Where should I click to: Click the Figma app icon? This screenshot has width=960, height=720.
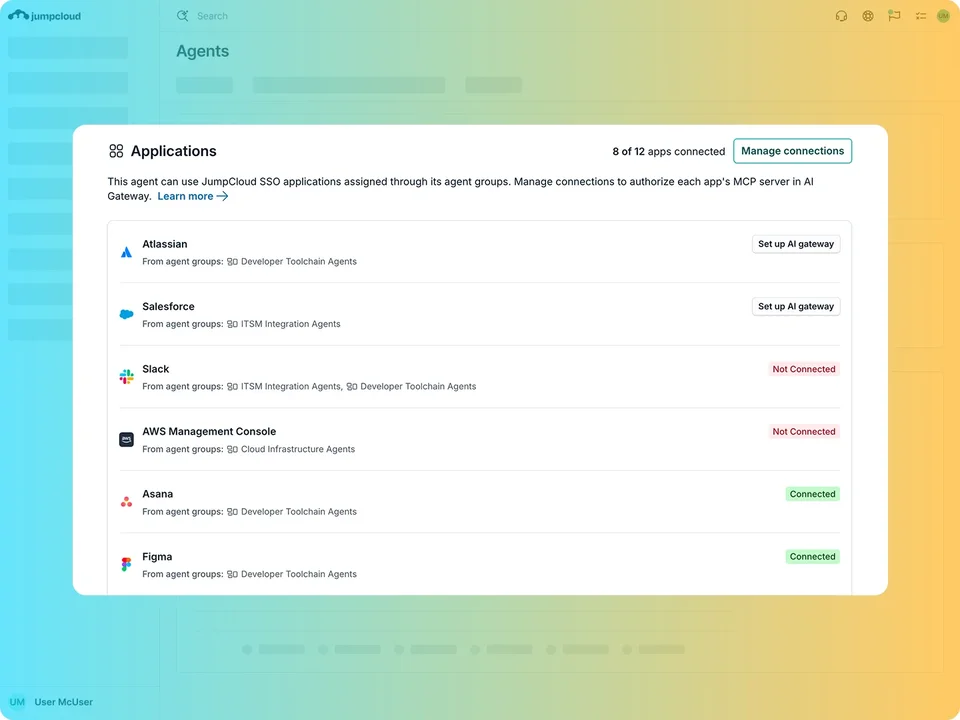tap(126, 564)
